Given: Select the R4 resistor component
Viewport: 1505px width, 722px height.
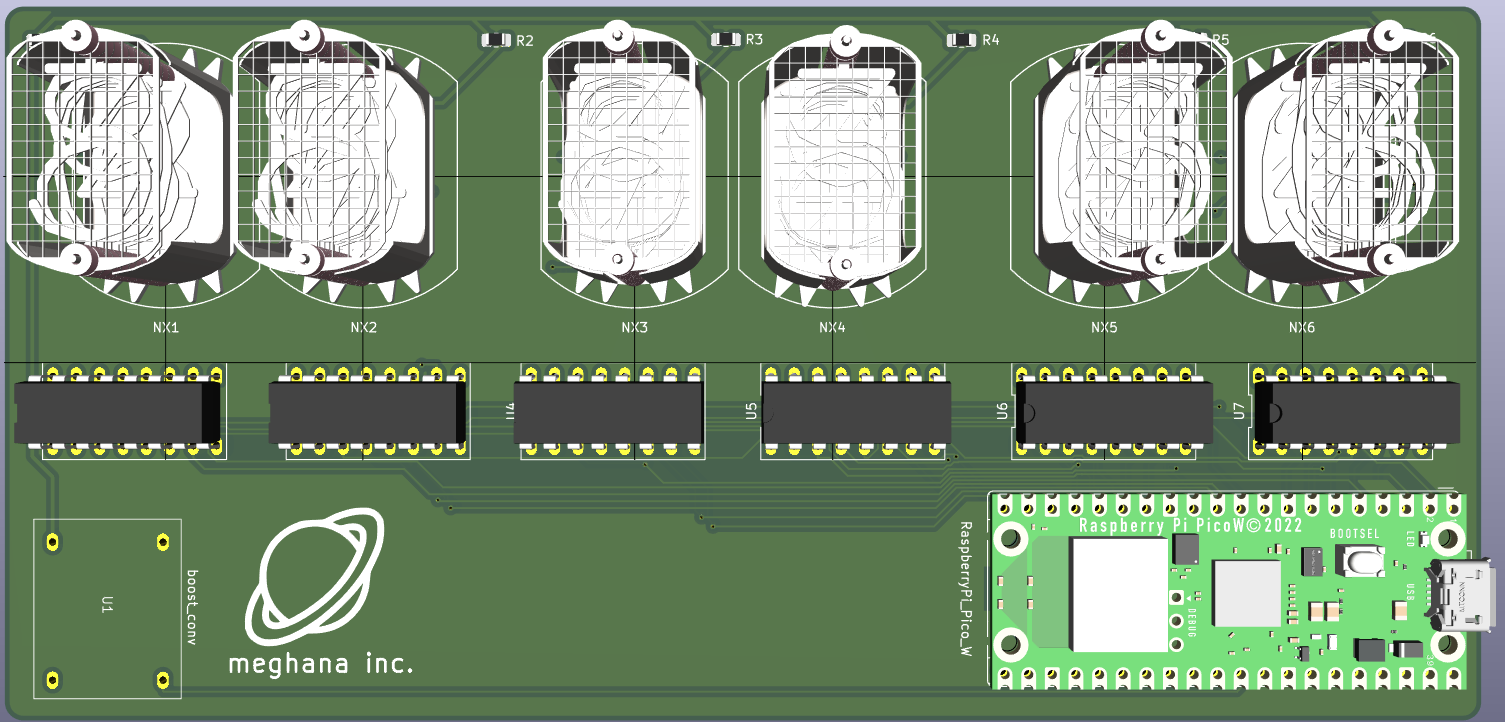Looking at the screenshot, I should click(x=960, y=40).
